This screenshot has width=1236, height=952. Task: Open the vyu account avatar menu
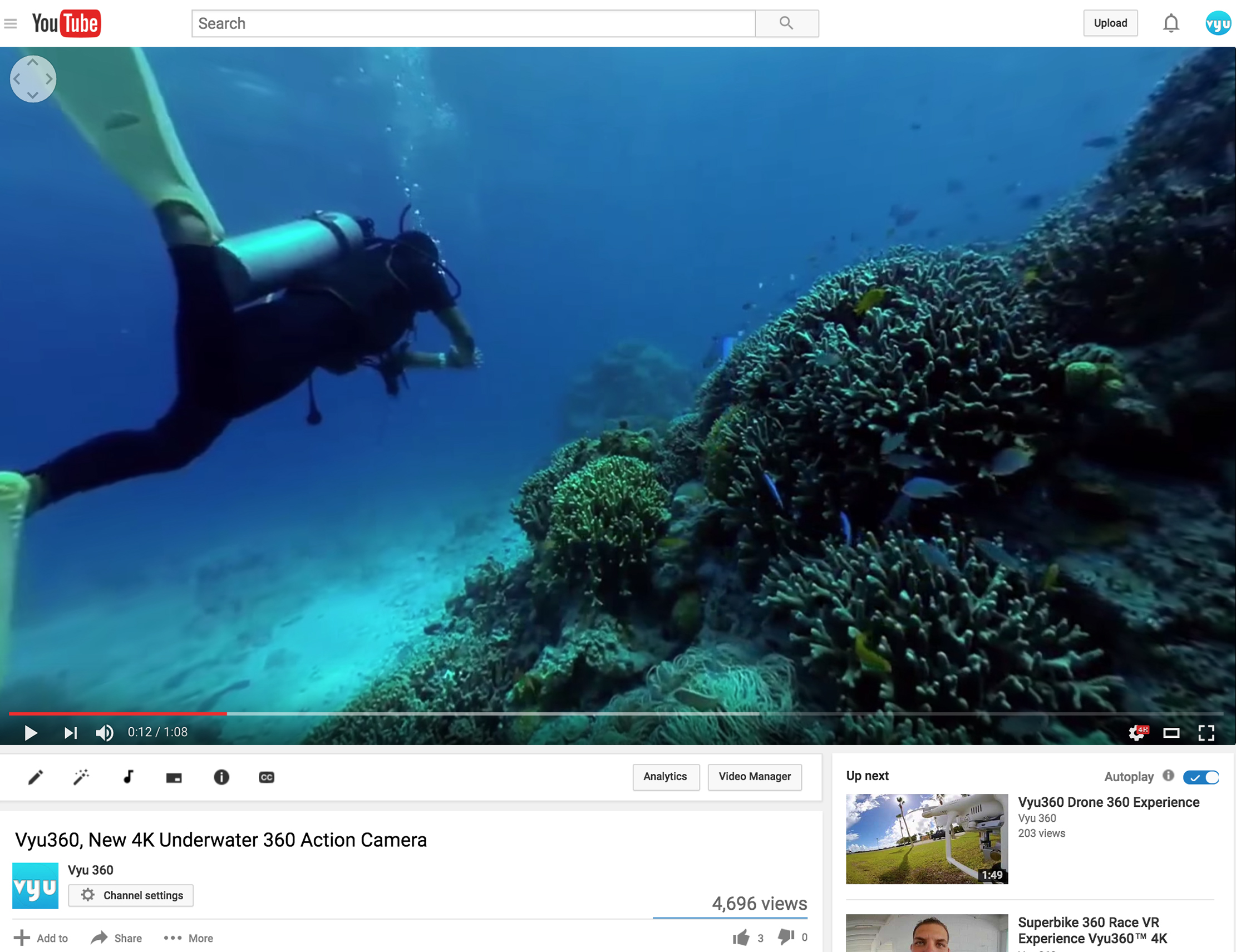tap(1218, 23)
